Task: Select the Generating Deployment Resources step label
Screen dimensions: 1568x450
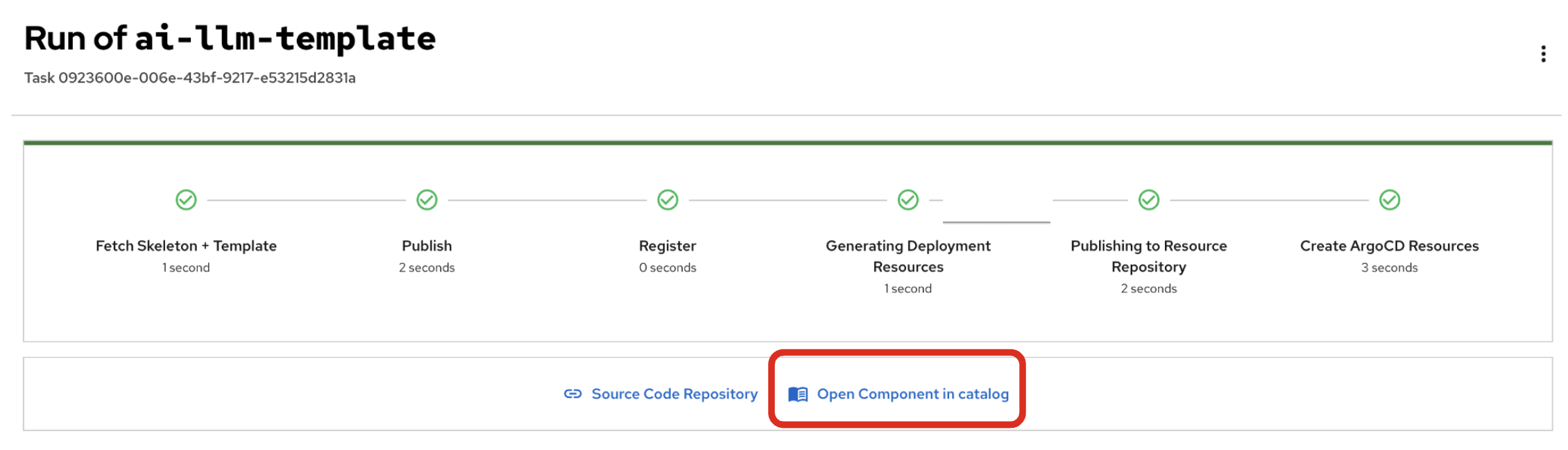Action: 907,256
